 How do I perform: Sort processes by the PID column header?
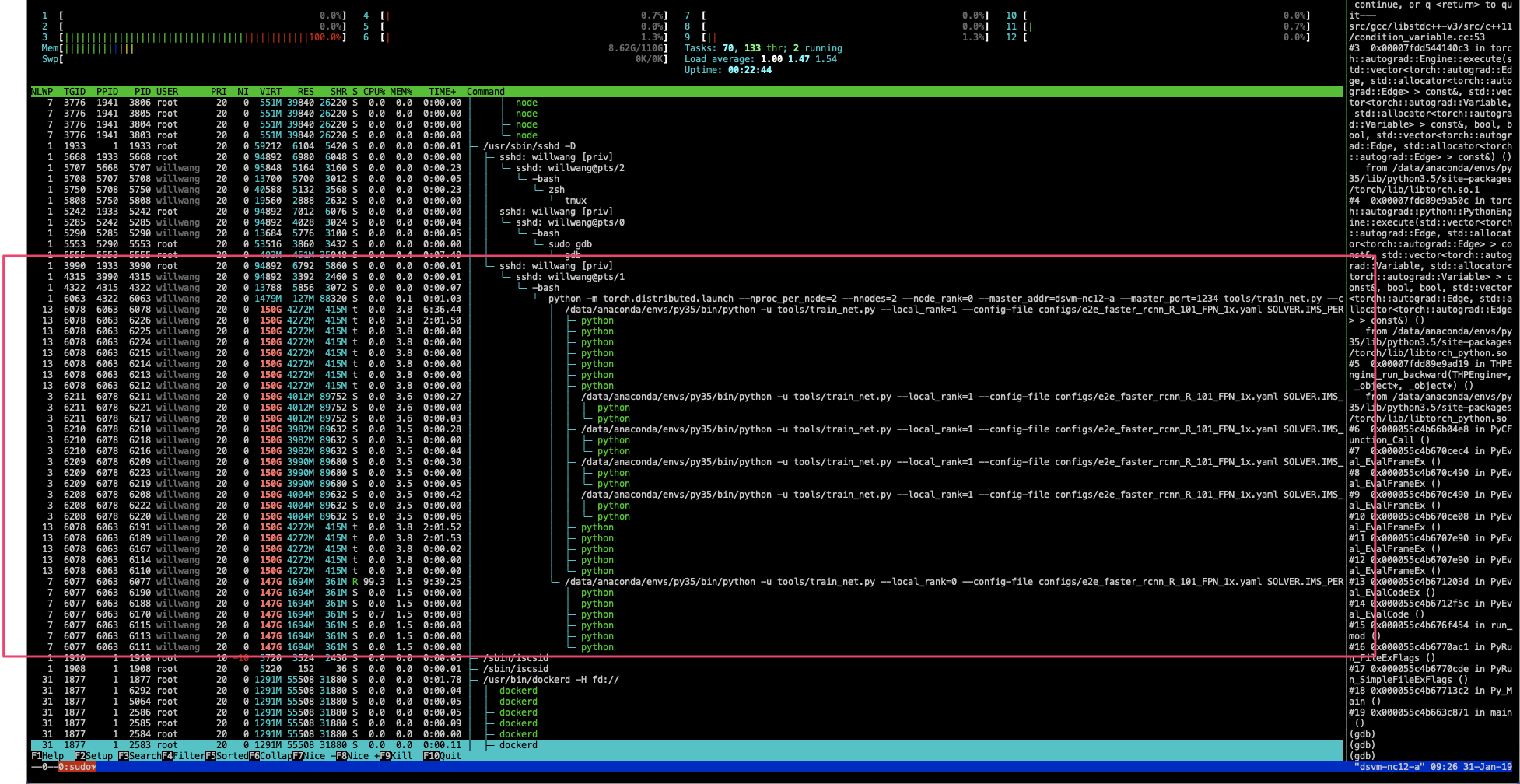click(142, 91)
